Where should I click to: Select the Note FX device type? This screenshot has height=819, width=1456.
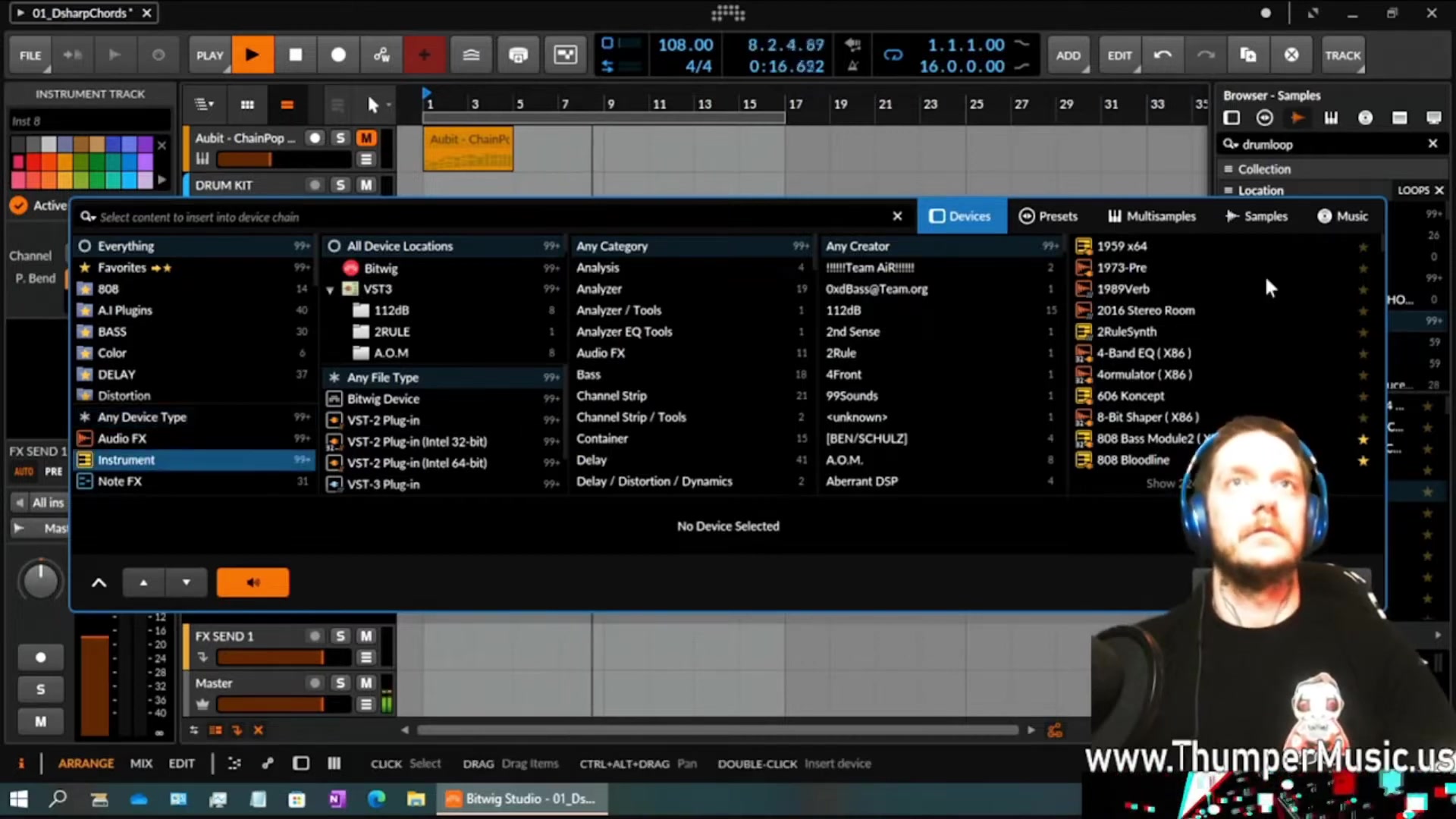click(194, 481)
